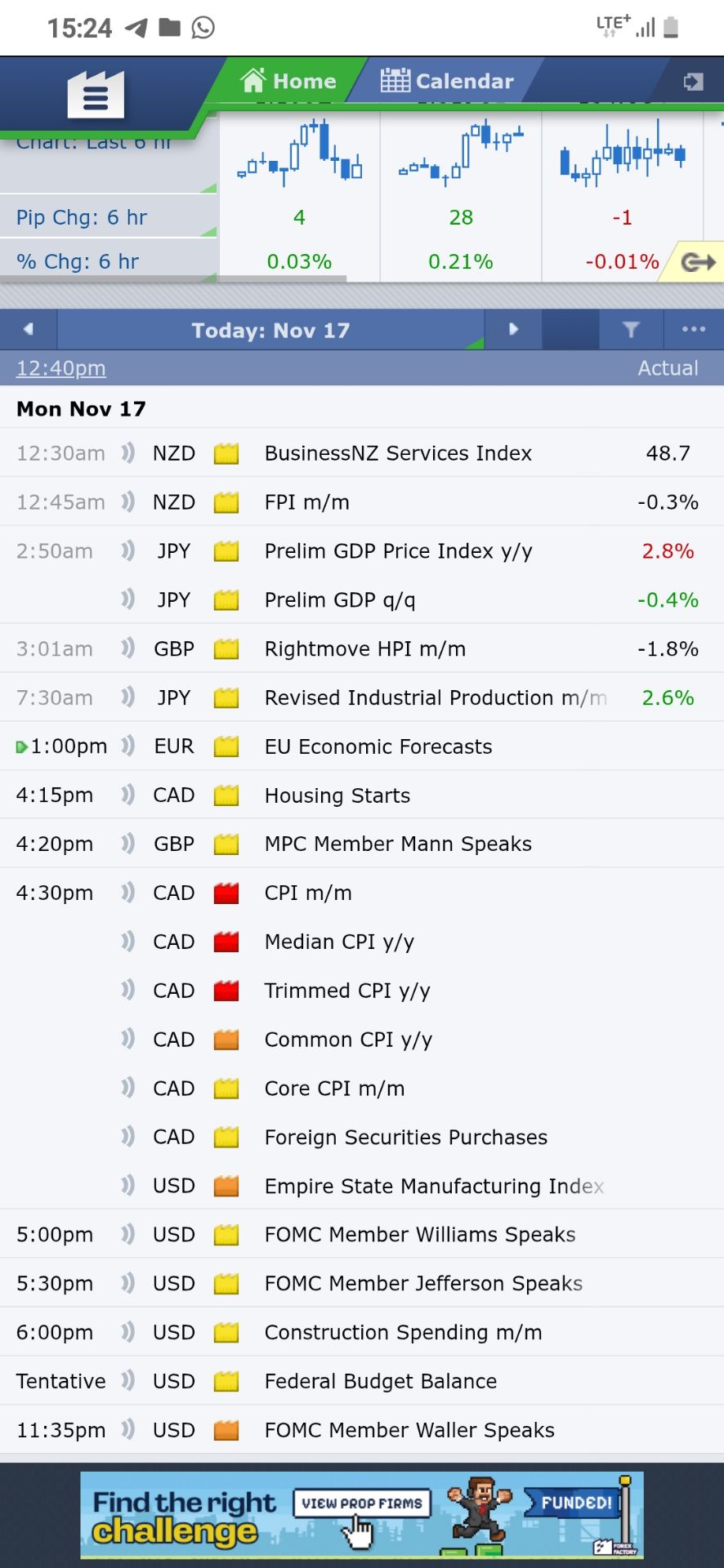This screenshot has height=1568, width=724.
Task: Open the hamburger menu icon
Action: coord(96,96)
